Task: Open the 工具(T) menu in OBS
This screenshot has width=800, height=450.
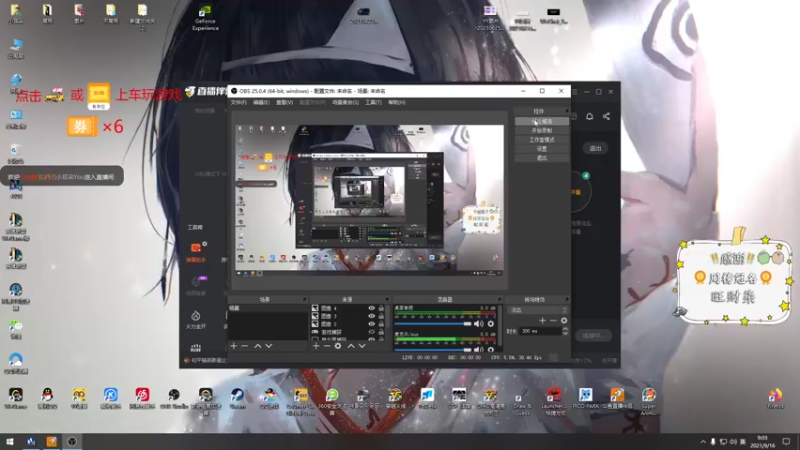Action: [x=373, y=103]
